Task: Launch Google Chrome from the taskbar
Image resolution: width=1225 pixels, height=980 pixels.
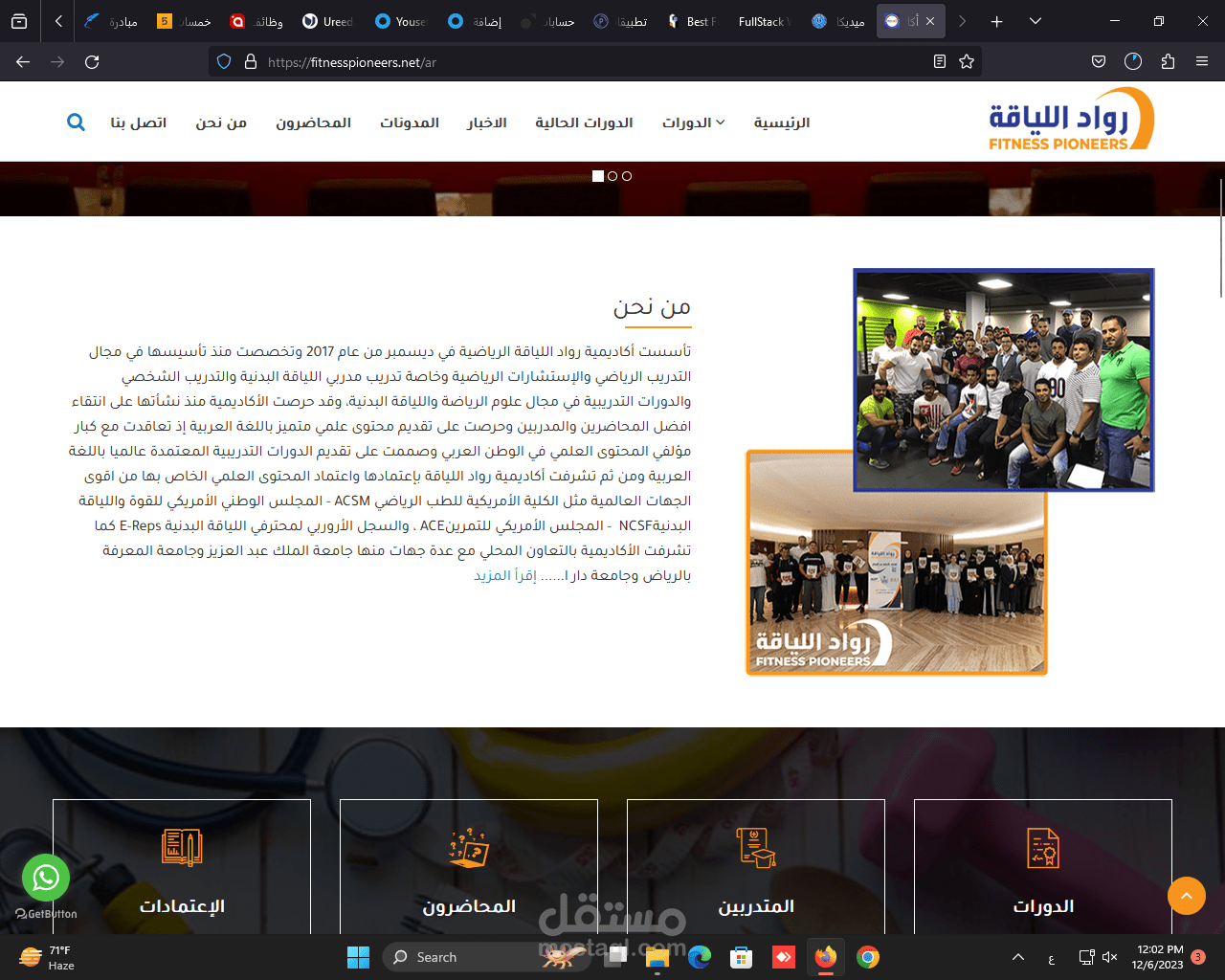Action: [x=868, y=957]
